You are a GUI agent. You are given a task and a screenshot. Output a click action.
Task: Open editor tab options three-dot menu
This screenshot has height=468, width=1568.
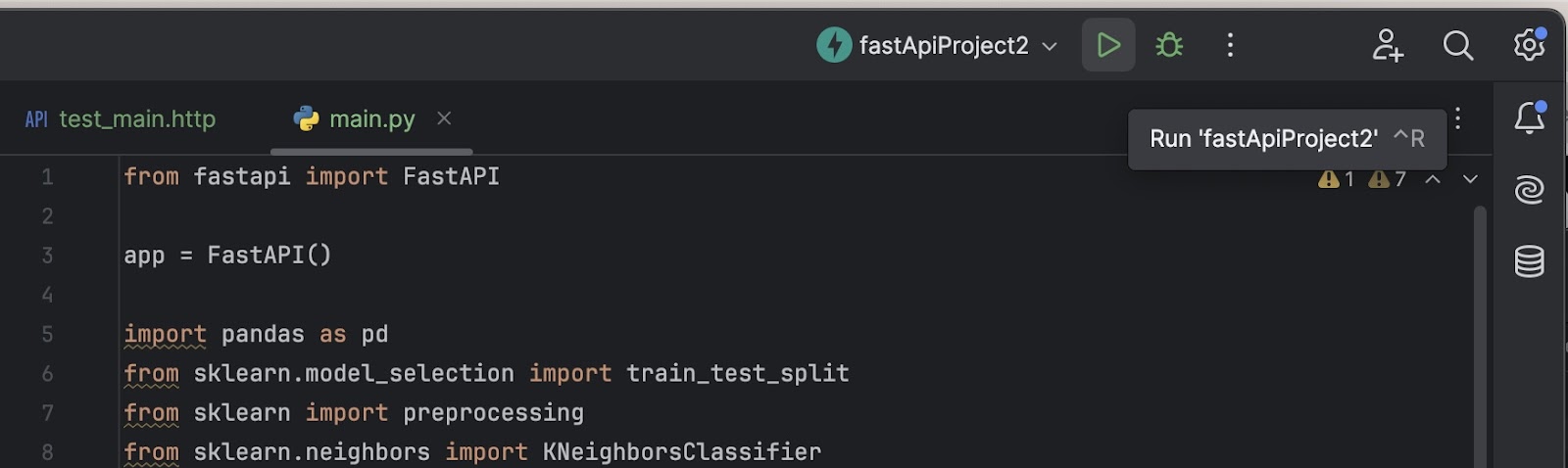pos(1458,118)
